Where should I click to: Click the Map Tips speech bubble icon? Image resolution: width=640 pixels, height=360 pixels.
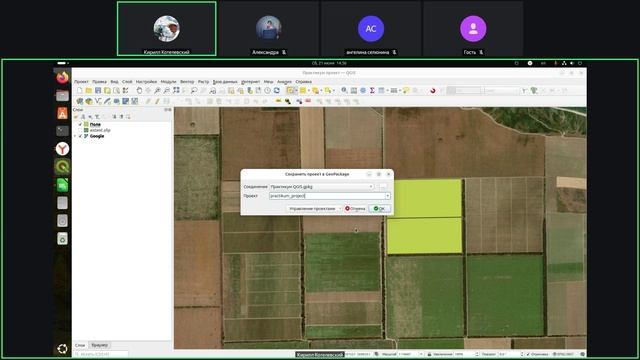[x=406, y=91]
